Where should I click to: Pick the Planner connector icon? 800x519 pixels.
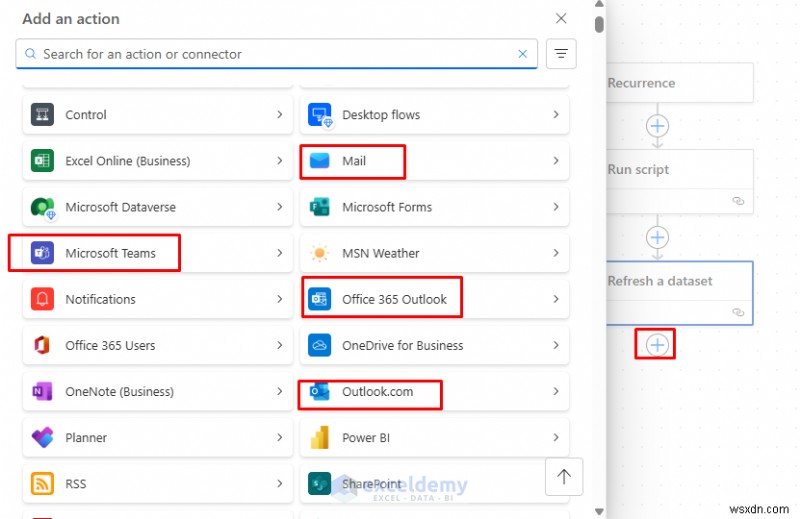42,438
